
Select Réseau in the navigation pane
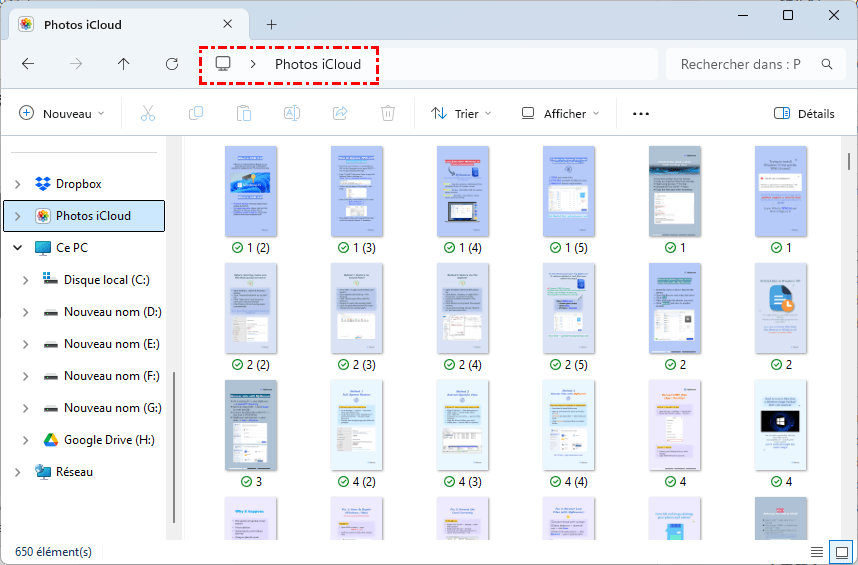point(74,471)
